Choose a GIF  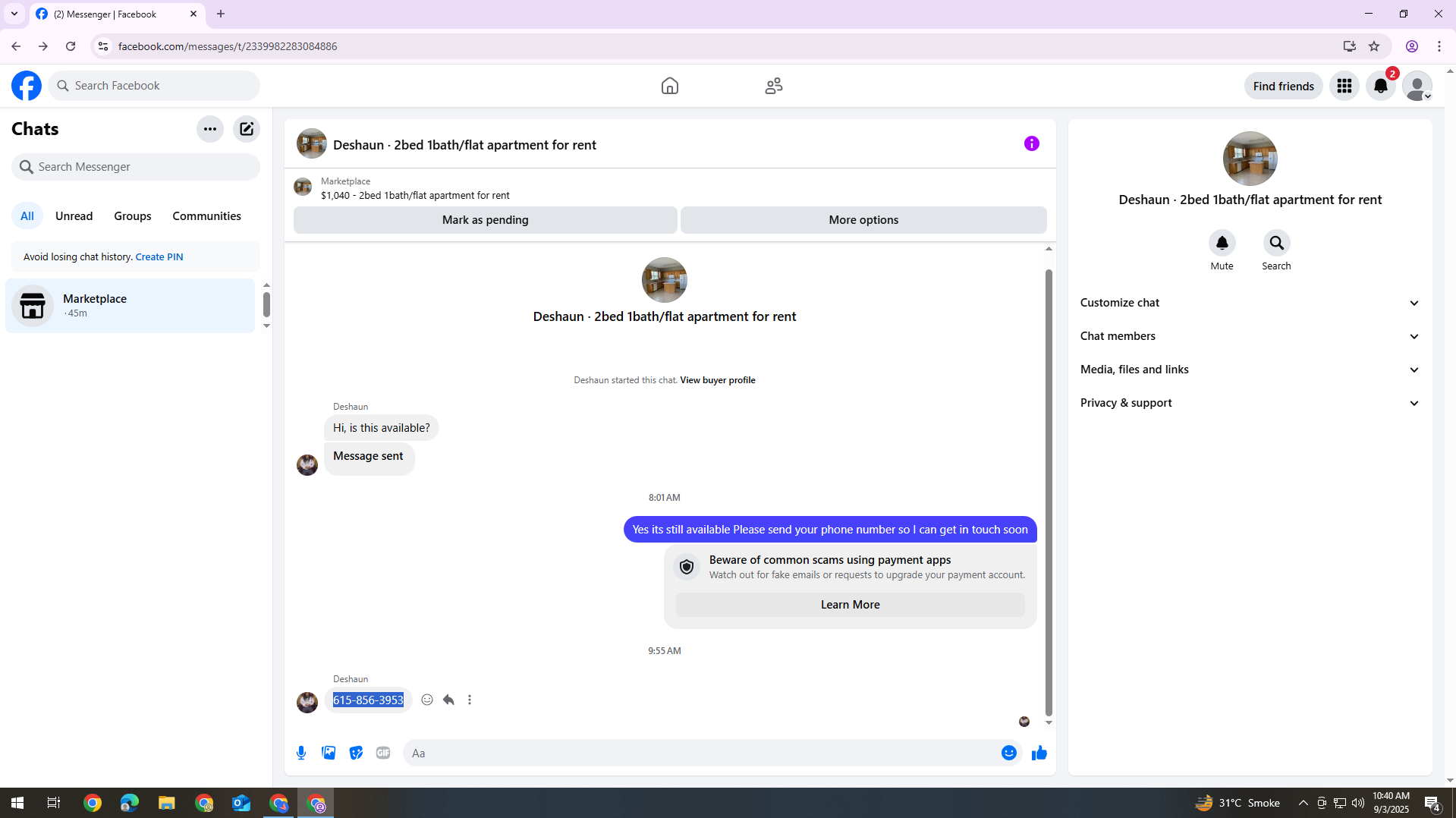click(x=383, y=753)
